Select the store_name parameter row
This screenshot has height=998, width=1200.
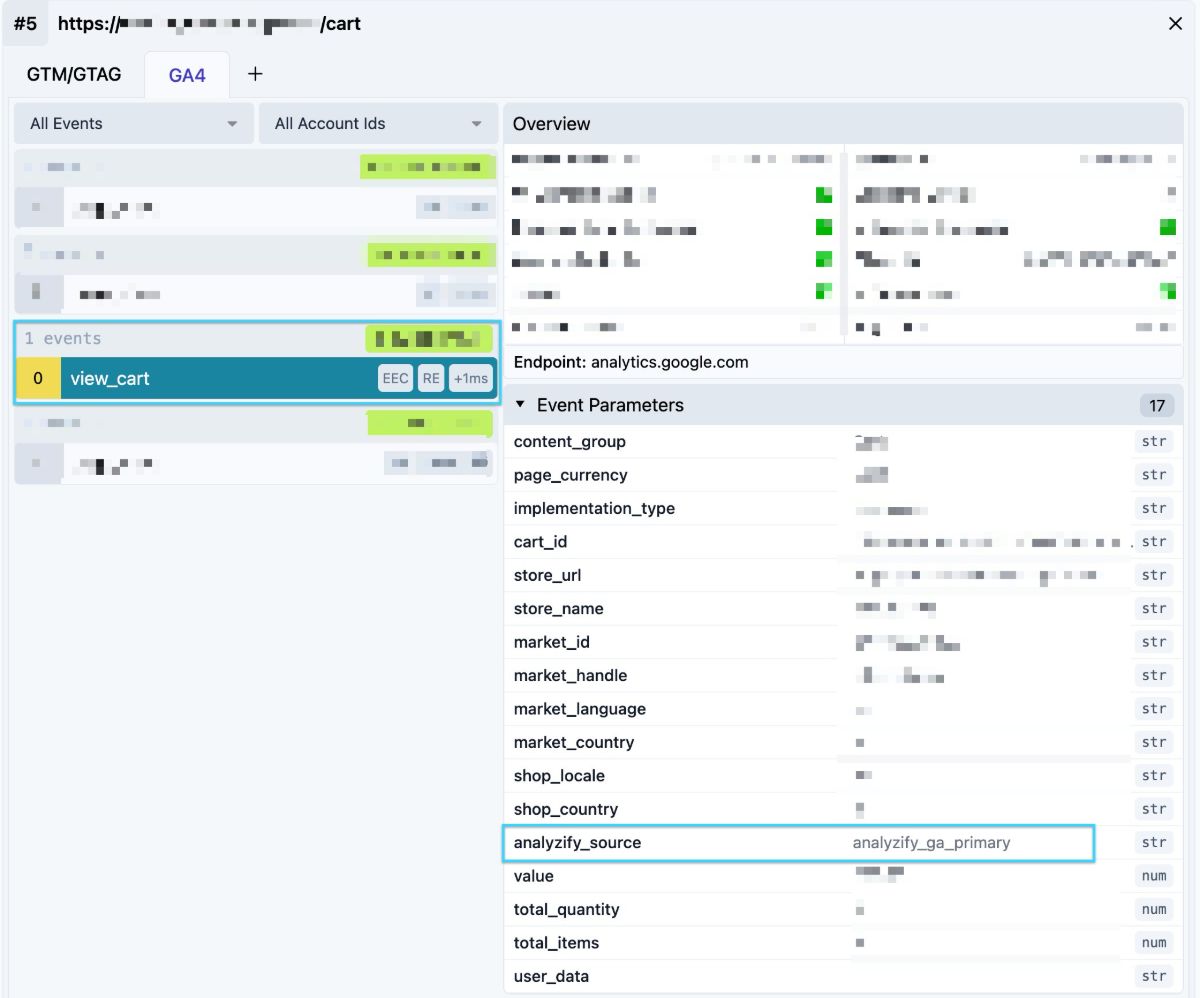(x=843, y=609)
